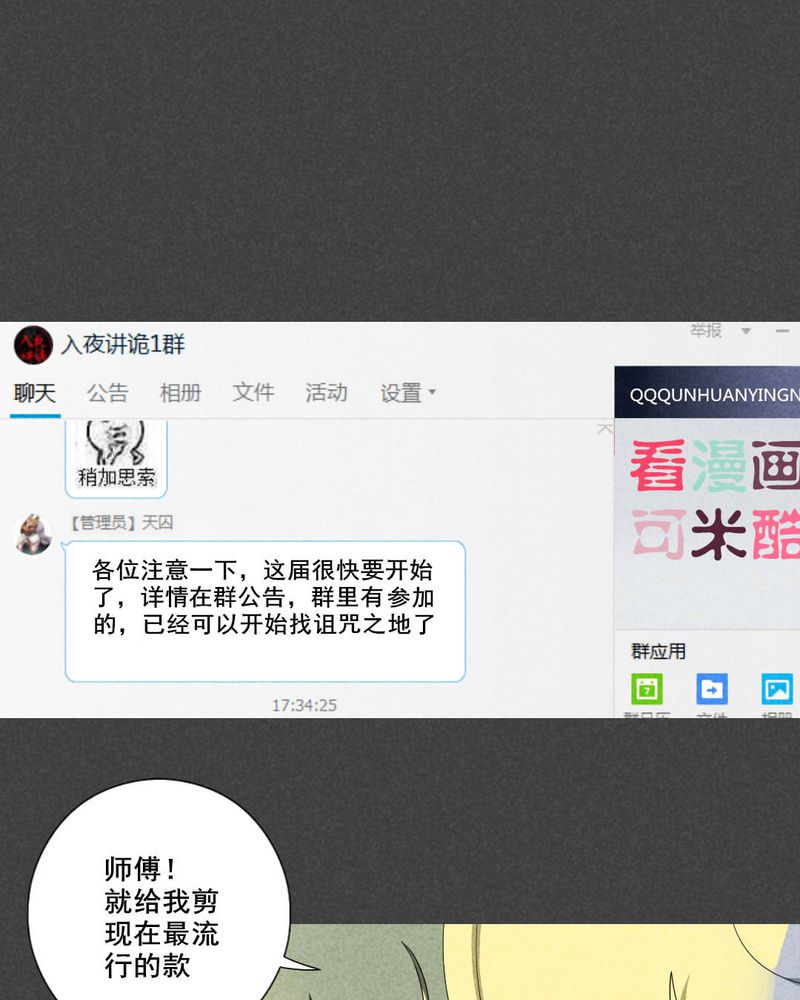Click the 举报 report link

click(x=706, y=330)
